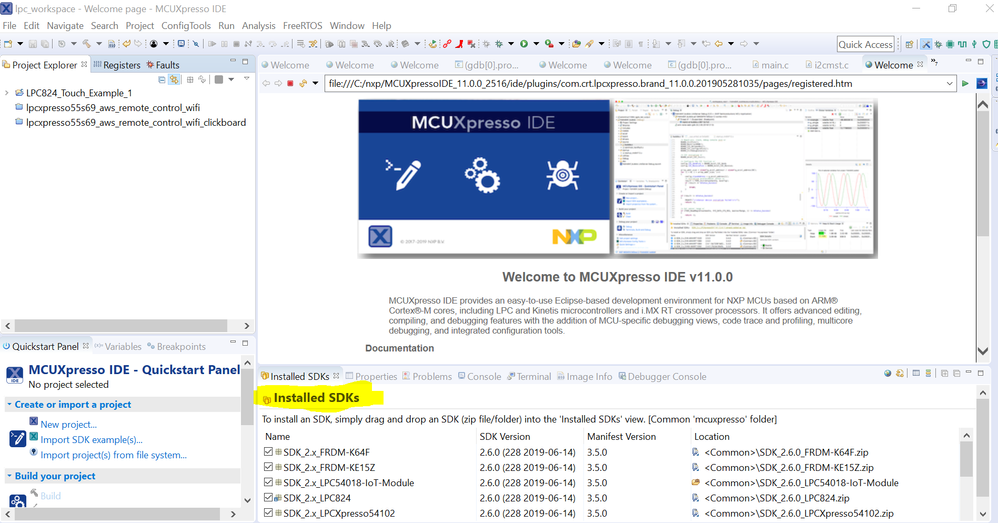
Task: Collapse the Create or import a project section
Action: (10, 404)
